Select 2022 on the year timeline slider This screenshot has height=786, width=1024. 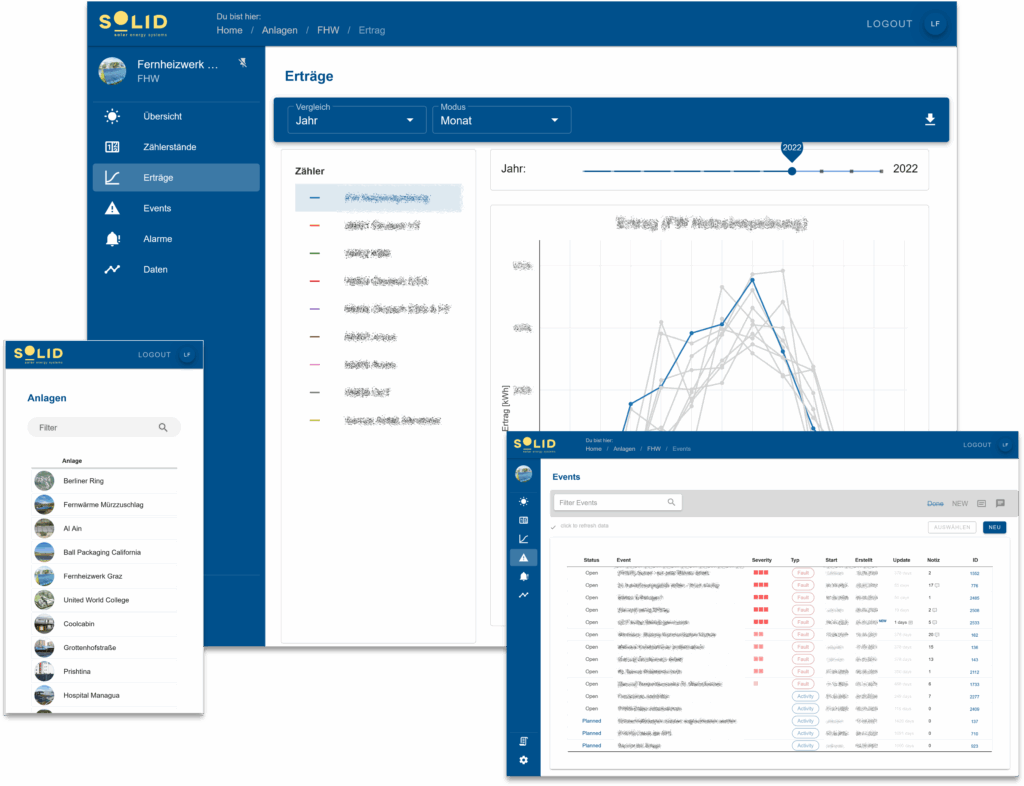pyautogui.click(x=792, y=171)
